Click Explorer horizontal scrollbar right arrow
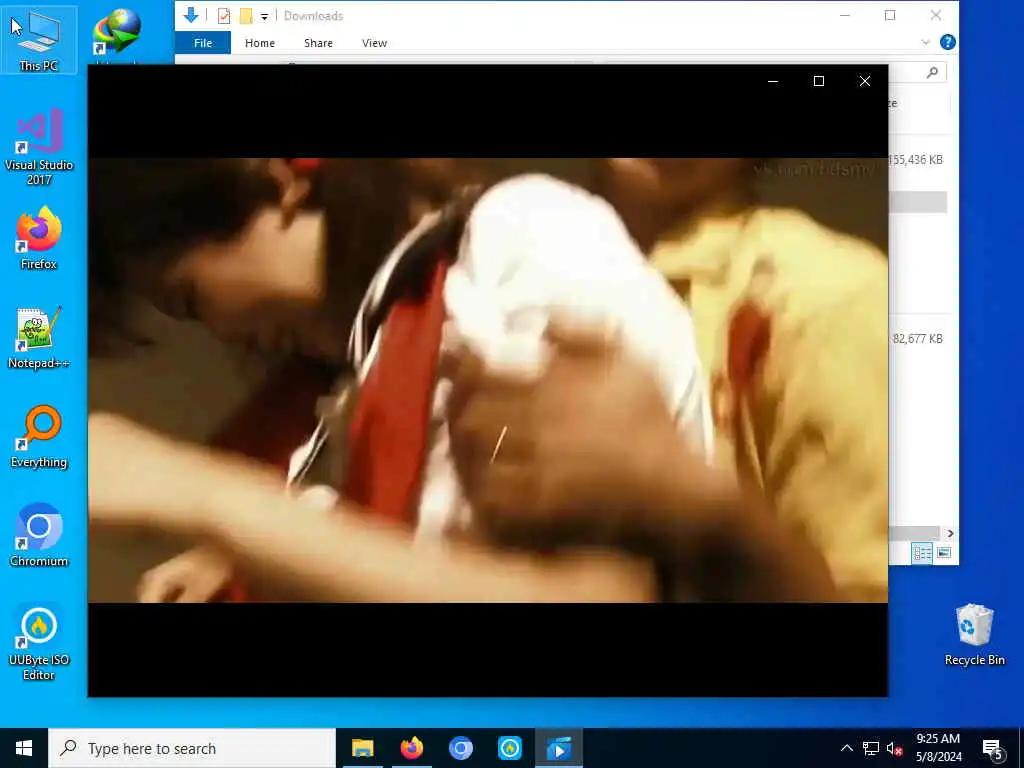The image size is (1024, 768). click(950, 534)
